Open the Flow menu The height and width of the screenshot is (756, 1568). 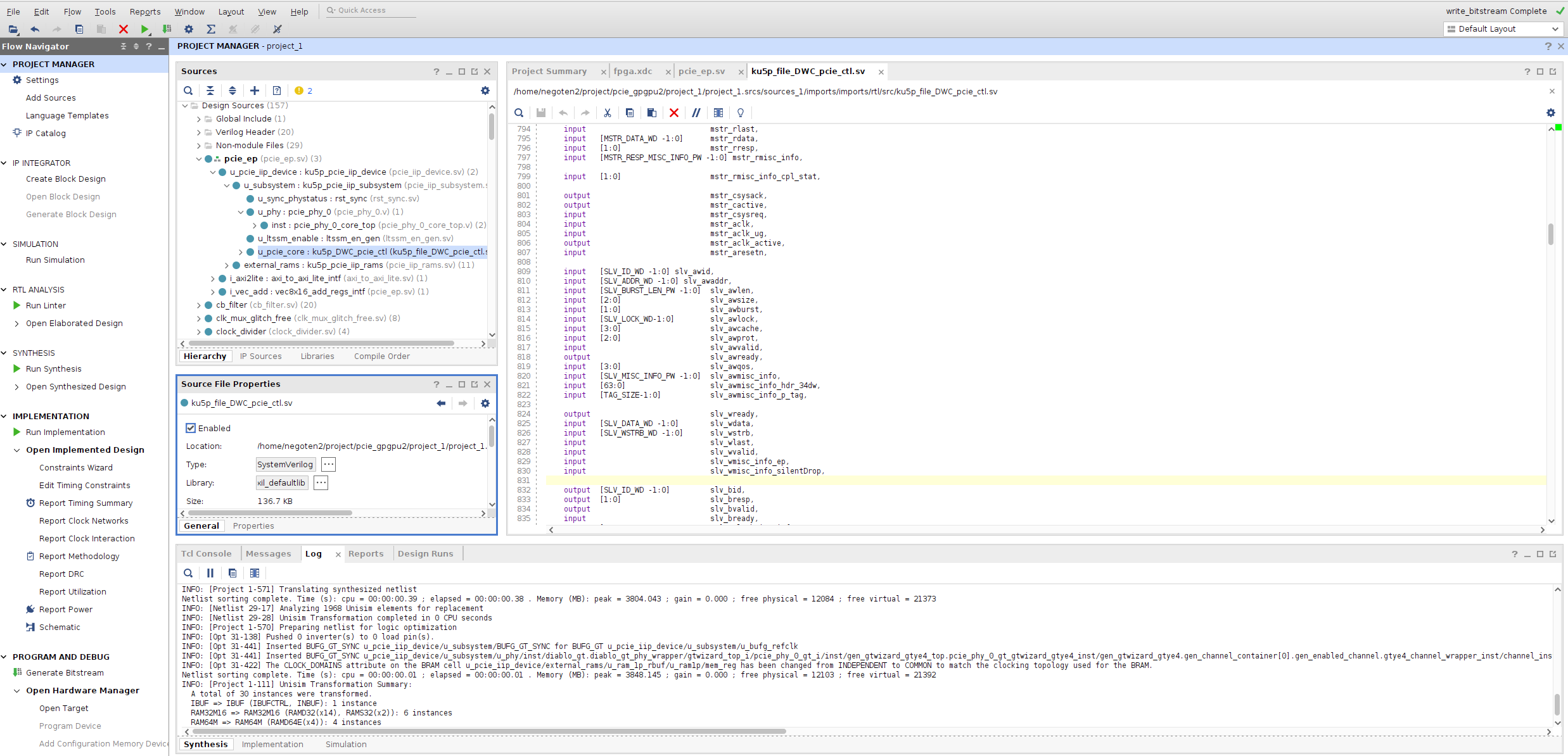click(72, 11)
